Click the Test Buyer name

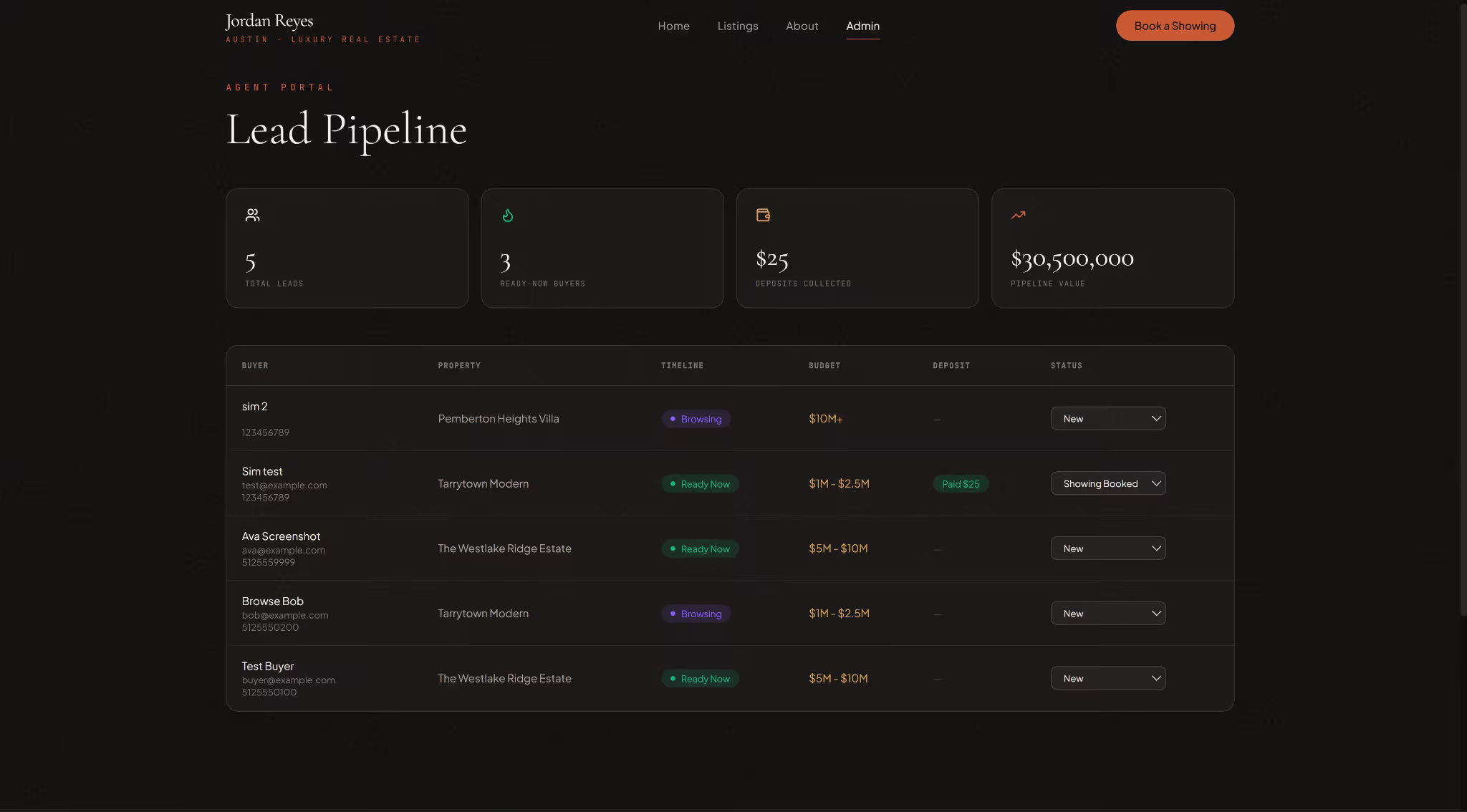(267, 667)
